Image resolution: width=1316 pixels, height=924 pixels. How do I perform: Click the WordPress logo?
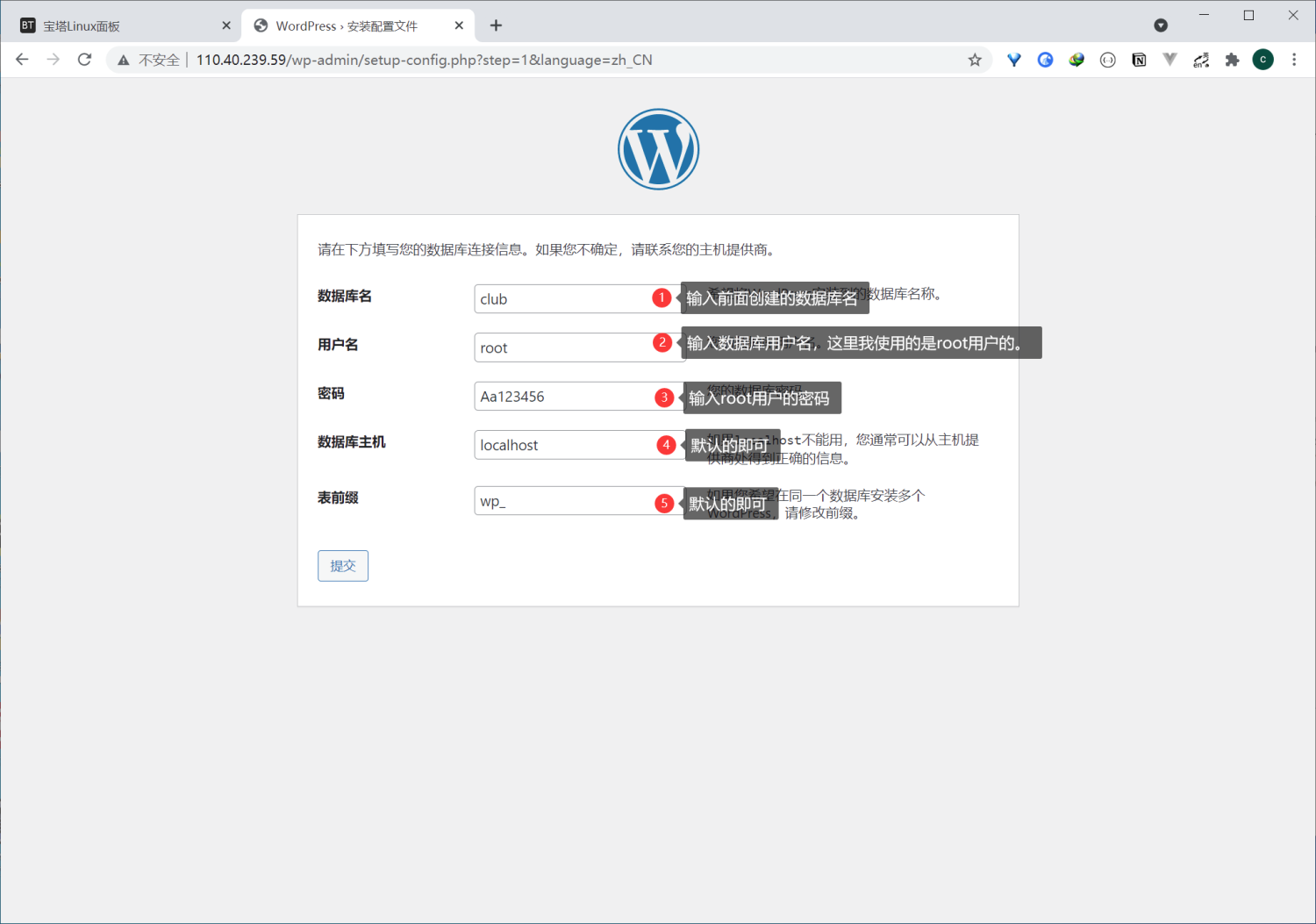658,148
